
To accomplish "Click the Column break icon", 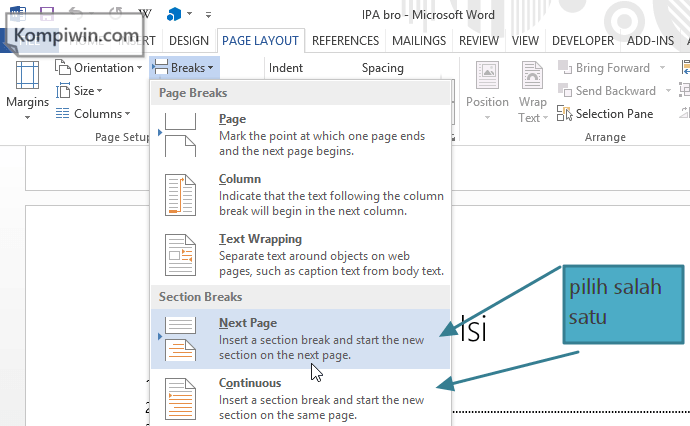I will [x=180, y=195].
